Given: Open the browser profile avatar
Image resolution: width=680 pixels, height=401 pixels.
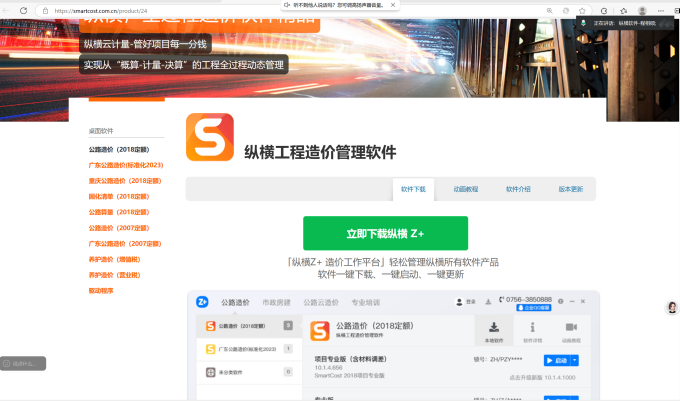Looking at the screenshot, I should [x=642, y=11].
